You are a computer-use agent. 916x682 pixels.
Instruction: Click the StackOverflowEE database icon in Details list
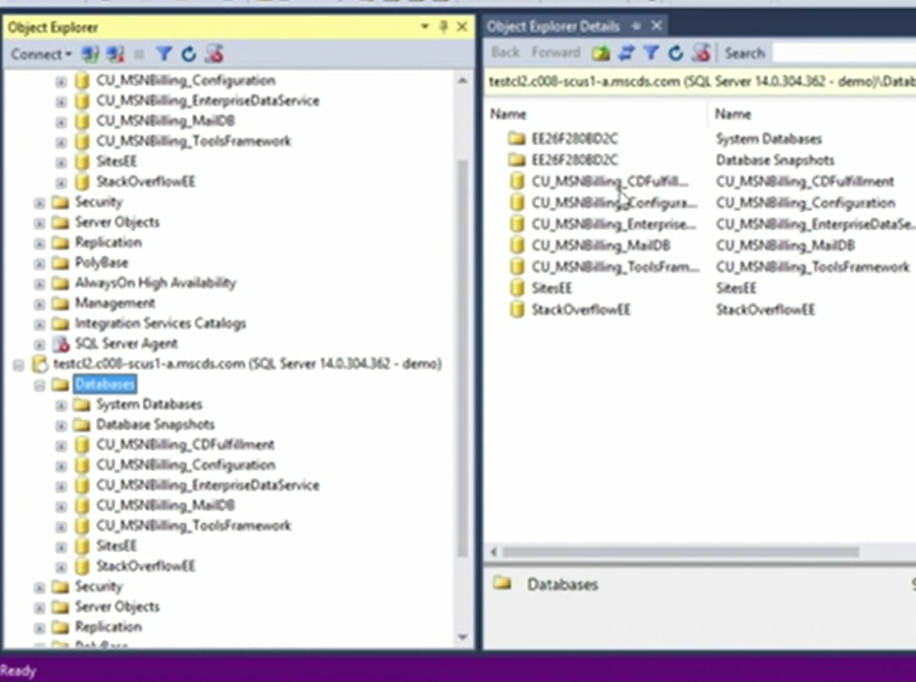pyautogui.click(x=517, y=309)
